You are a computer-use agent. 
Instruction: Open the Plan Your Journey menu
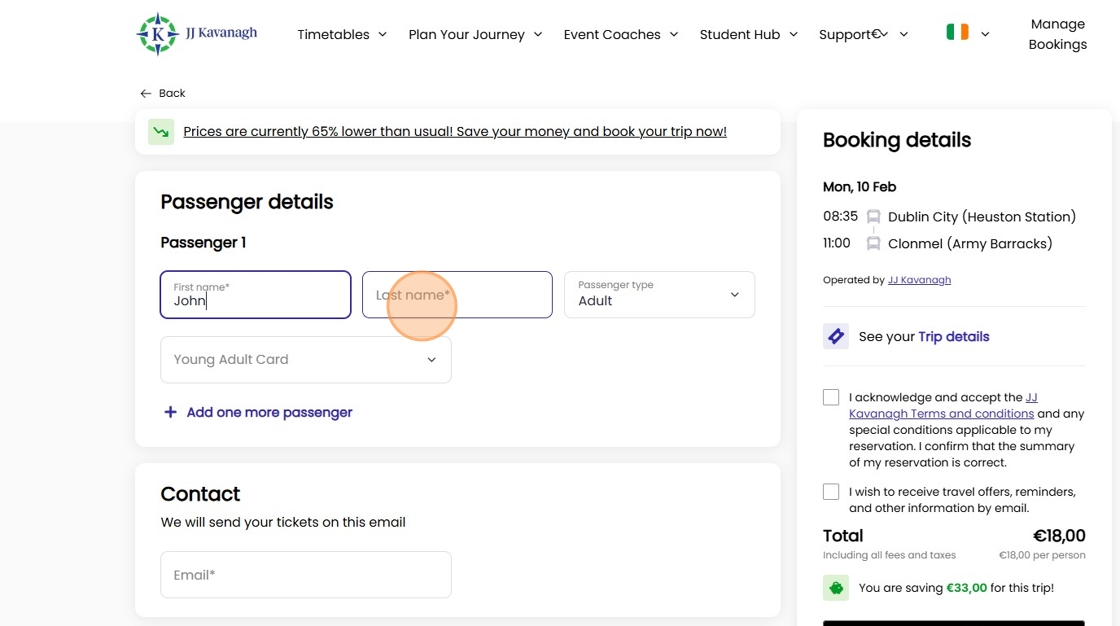click(x=475, y=34)
